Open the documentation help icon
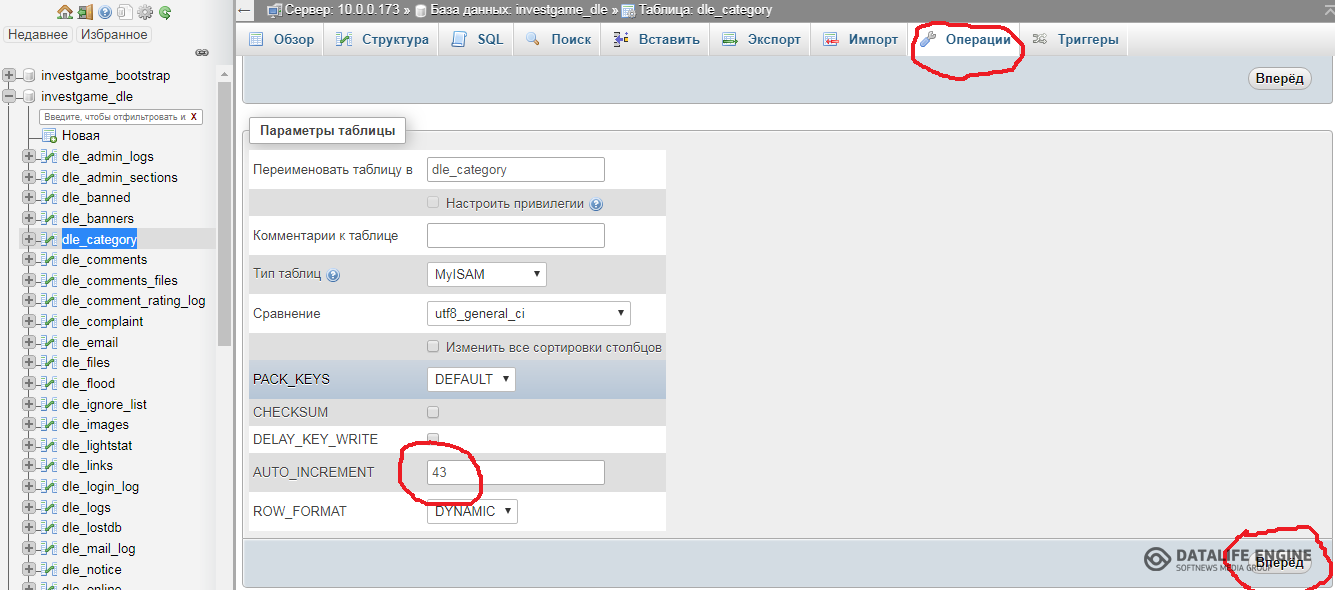Viewport: 1336px width, 590px height. pos(105,12)
